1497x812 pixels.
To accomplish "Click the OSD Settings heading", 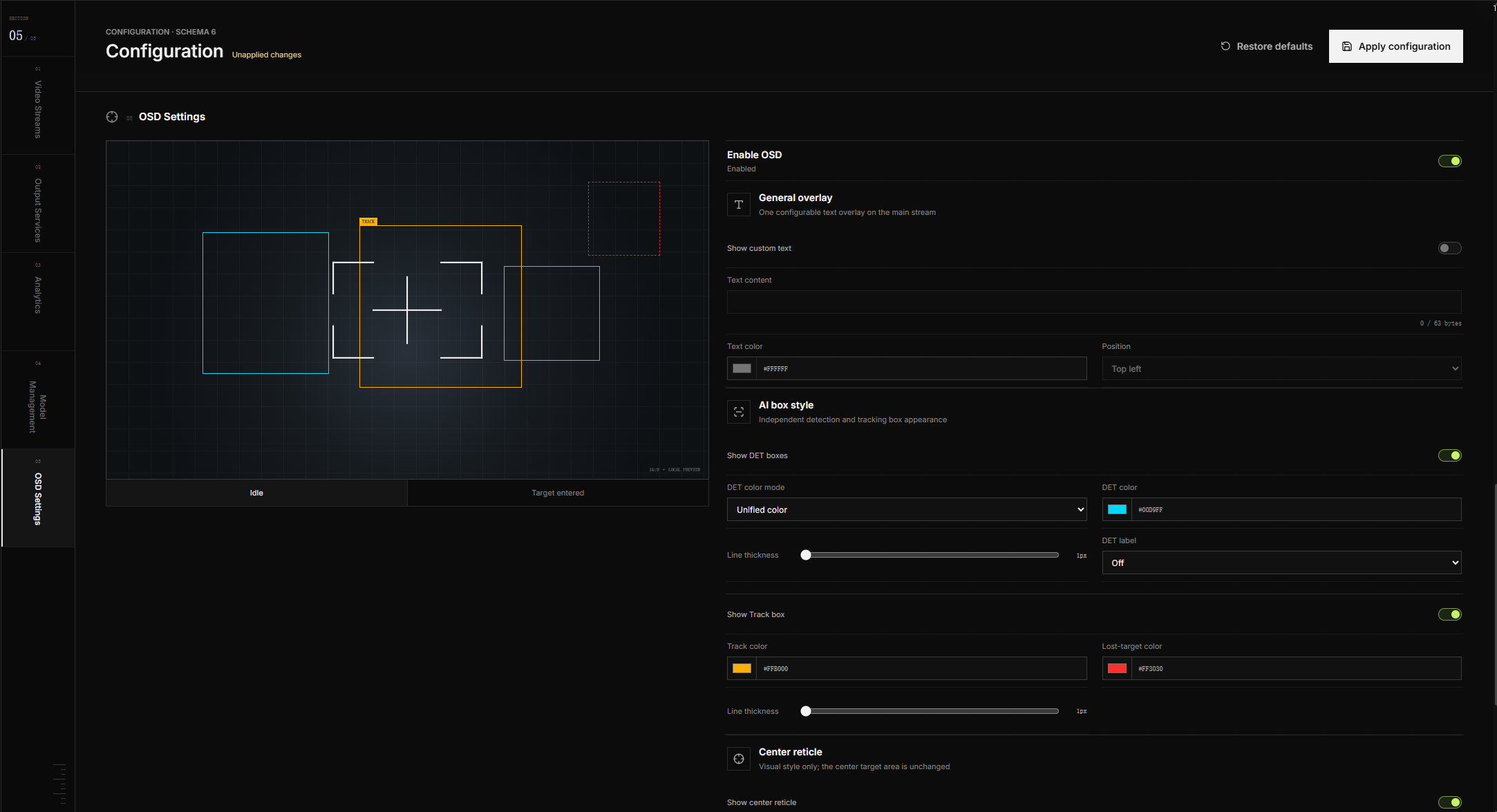I will click(172, 117).
